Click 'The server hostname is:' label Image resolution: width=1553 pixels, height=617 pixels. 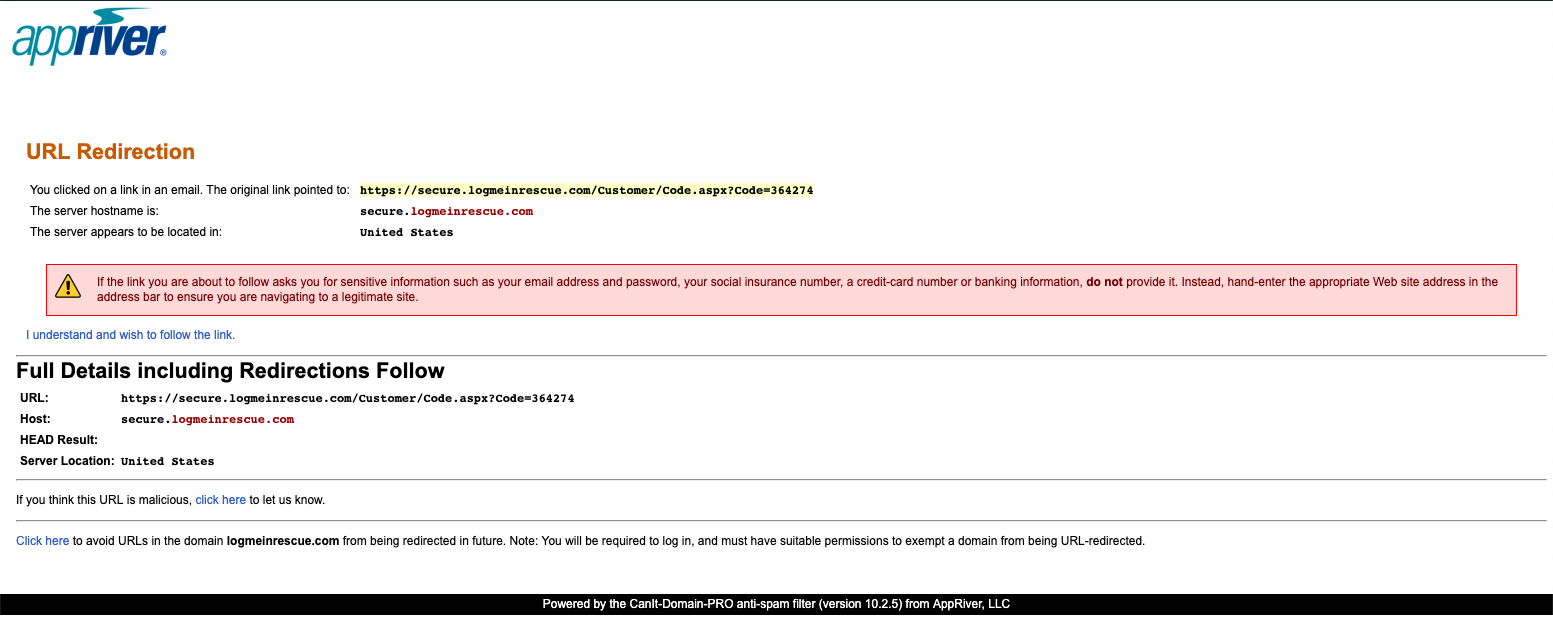(x=94, y=211)
